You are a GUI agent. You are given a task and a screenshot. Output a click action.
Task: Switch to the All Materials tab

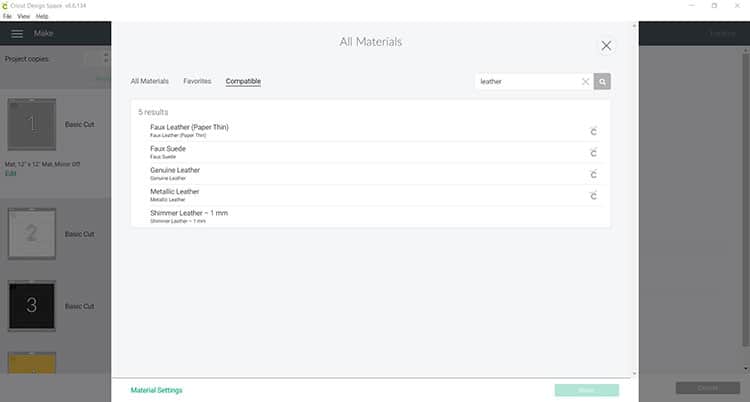(x=150, y=81)
